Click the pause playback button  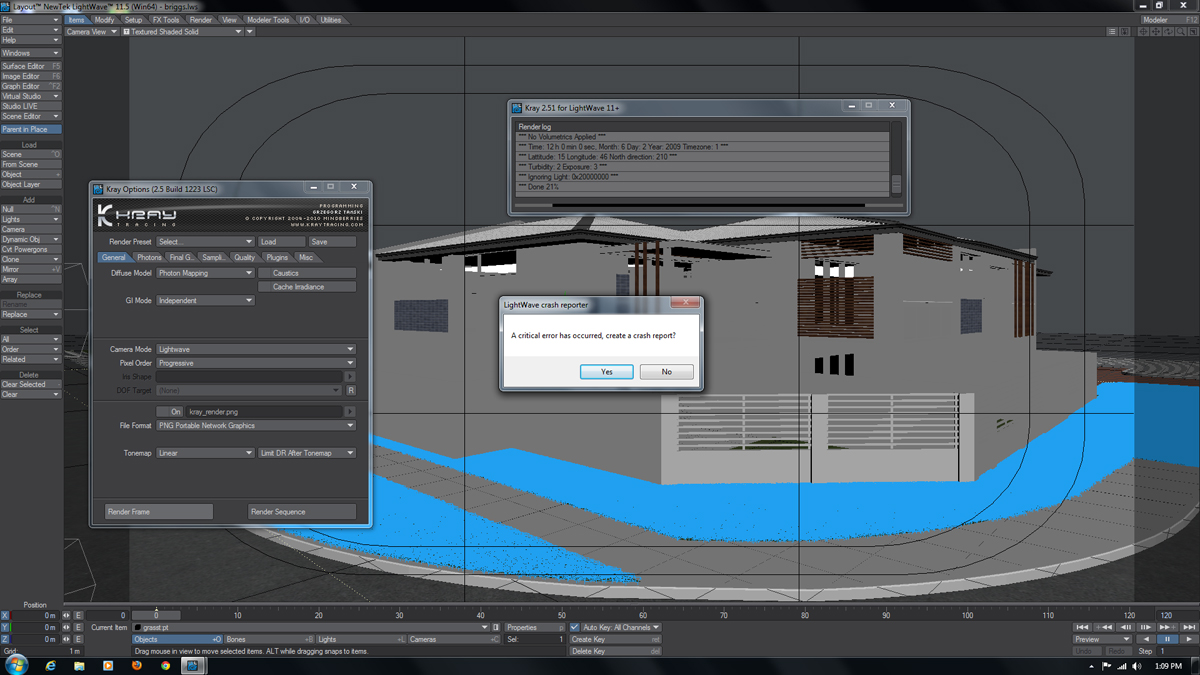(1167, 639)
